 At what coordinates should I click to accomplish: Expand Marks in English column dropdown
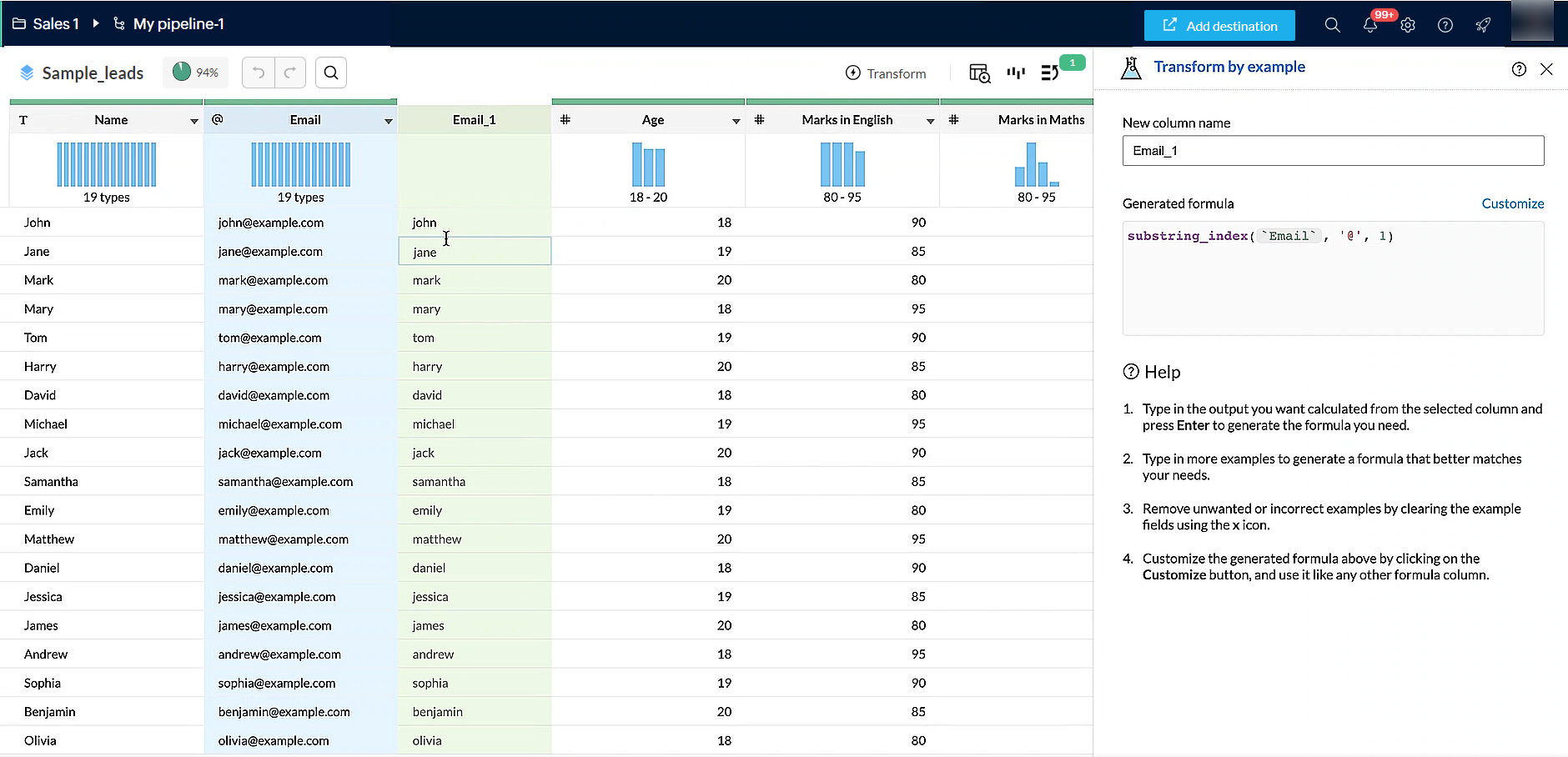click(930, 121)
